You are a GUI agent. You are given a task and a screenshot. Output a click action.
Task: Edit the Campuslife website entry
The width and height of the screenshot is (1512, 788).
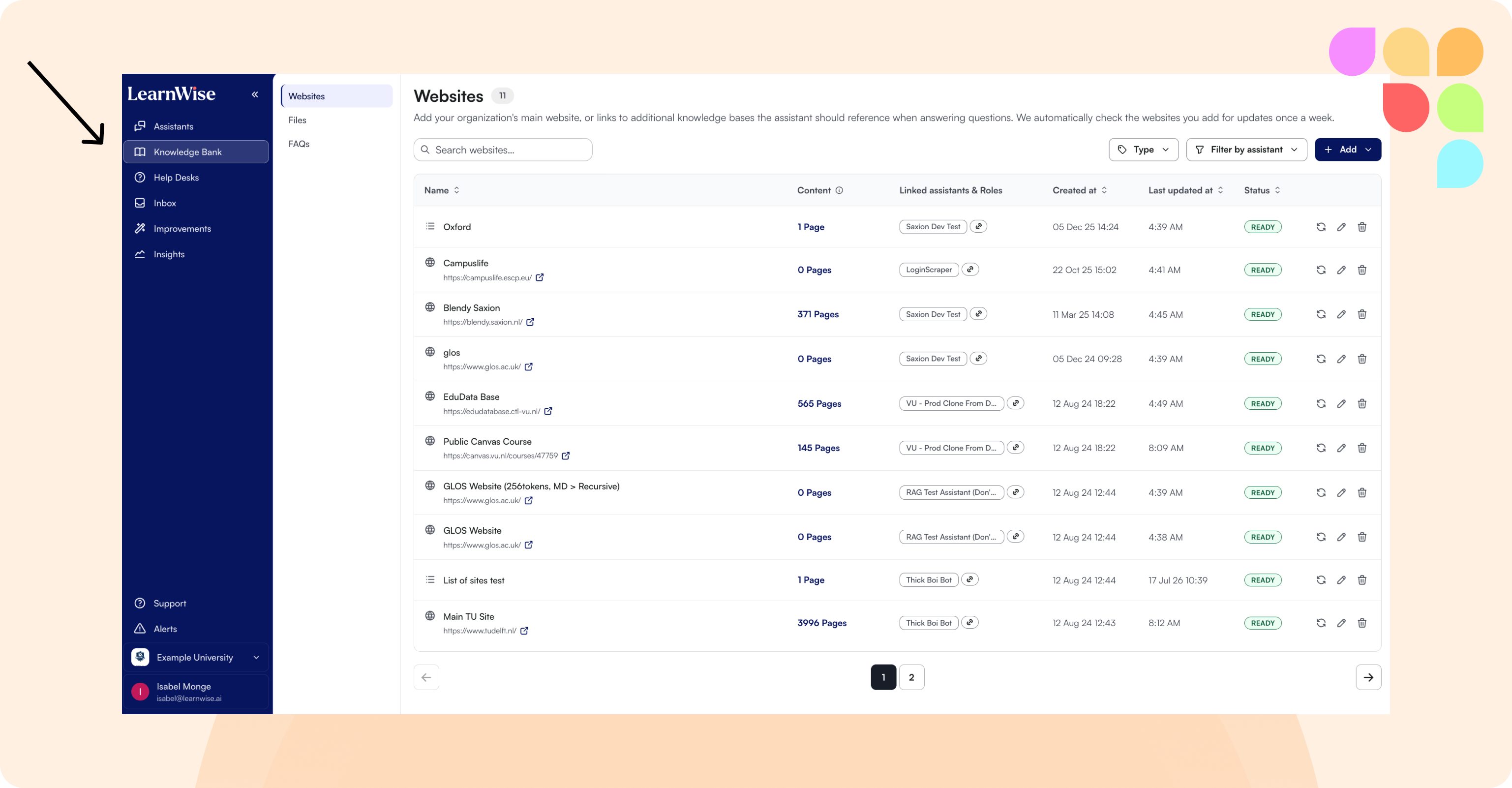point(1341,270)
